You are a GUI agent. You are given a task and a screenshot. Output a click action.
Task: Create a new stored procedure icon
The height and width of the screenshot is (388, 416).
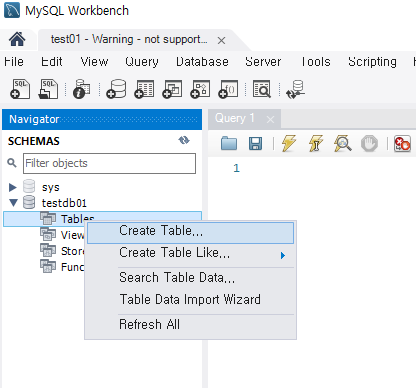(200, 89)
